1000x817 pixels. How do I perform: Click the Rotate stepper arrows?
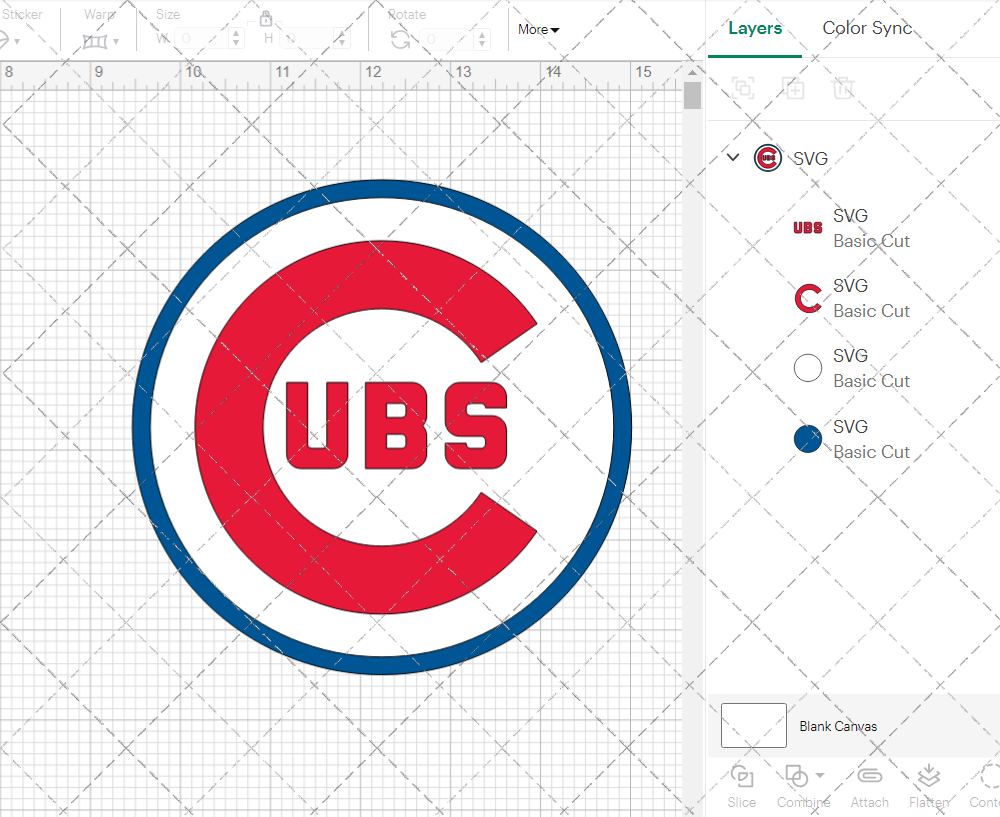(482, 40)
